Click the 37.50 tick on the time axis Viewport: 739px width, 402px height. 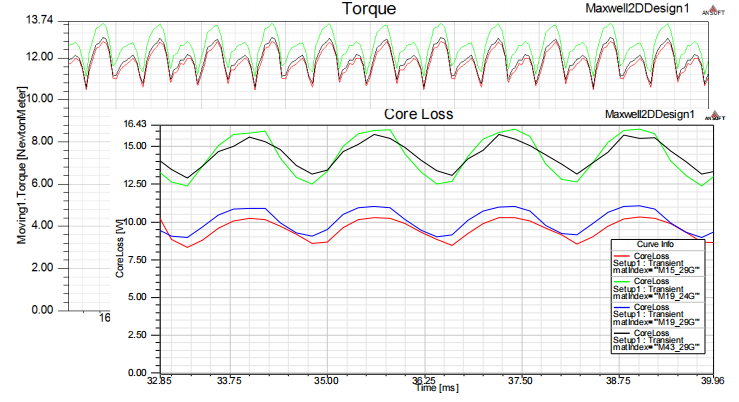520,381
